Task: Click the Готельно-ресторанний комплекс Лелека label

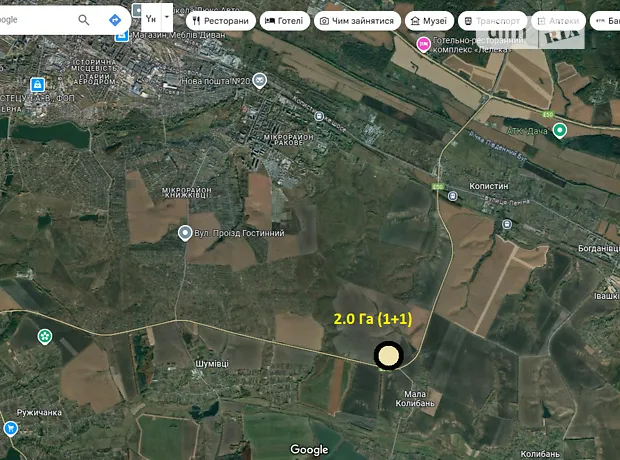Action: (478, 45)
